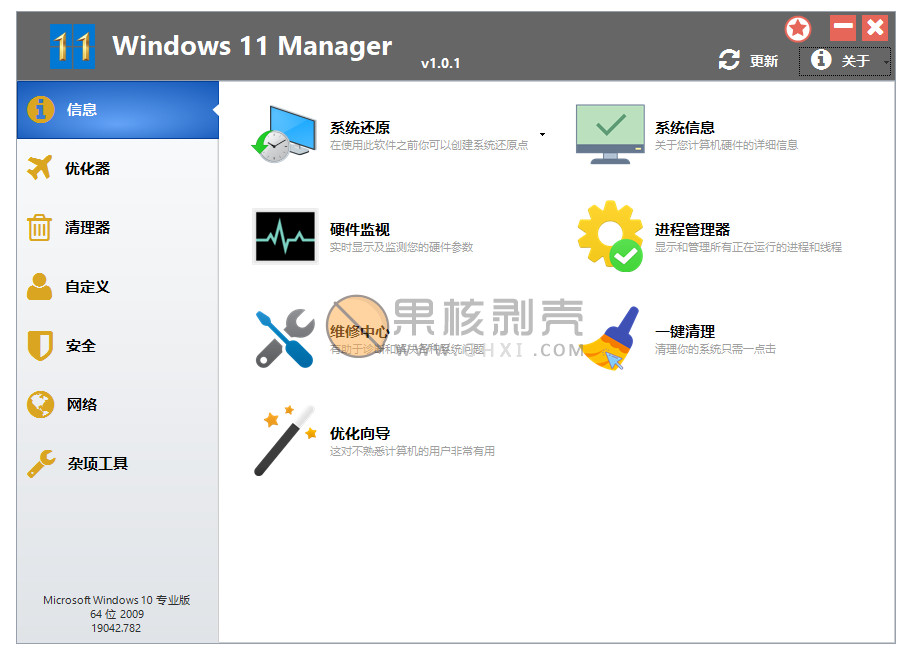Open the 安全 security shield section
913x653 pixels.
(40, 345)
